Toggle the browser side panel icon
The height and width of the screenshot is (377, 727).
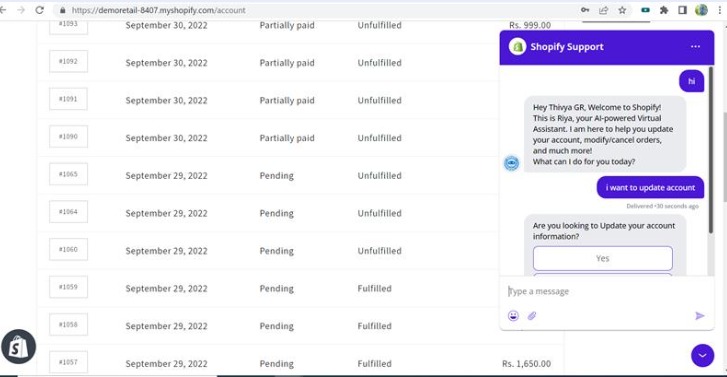tap(682, 10)
